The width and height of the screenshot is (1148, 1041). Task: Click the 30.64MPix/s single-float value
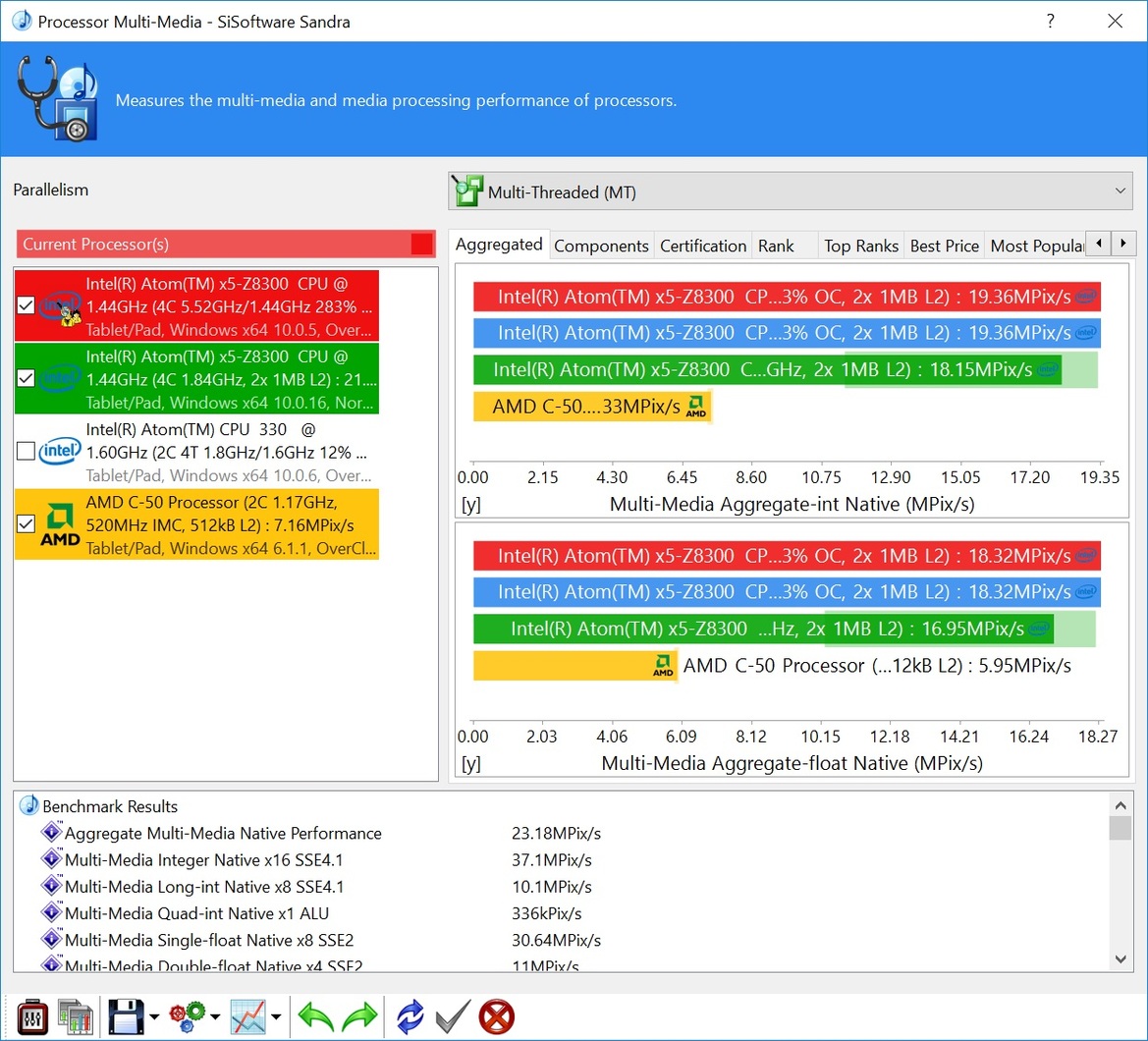(557, 940)
